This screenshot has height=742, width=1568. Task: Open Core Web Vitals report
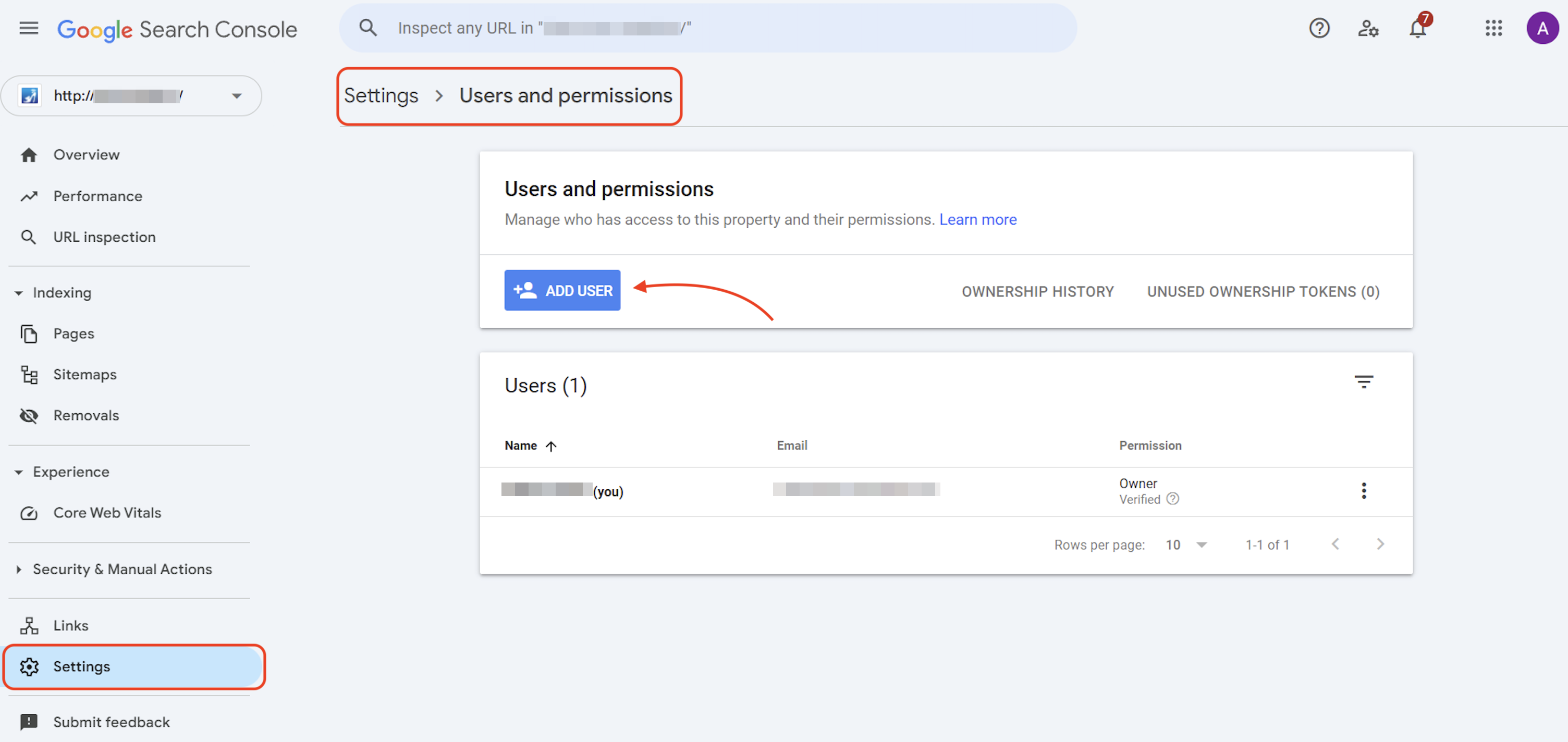point(107,513)
